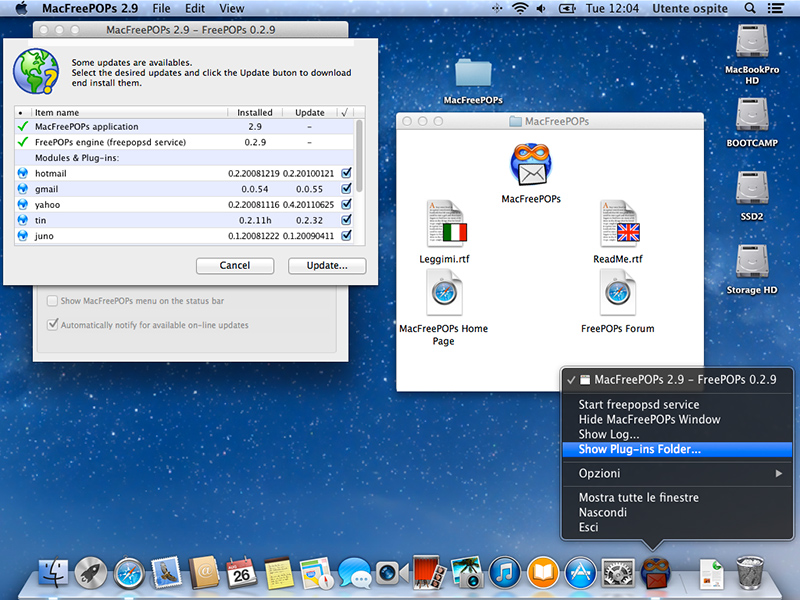The image size is (800, 600).
Task: Open Messages speech bubble icon in Dock
Action: pos(354,573)
